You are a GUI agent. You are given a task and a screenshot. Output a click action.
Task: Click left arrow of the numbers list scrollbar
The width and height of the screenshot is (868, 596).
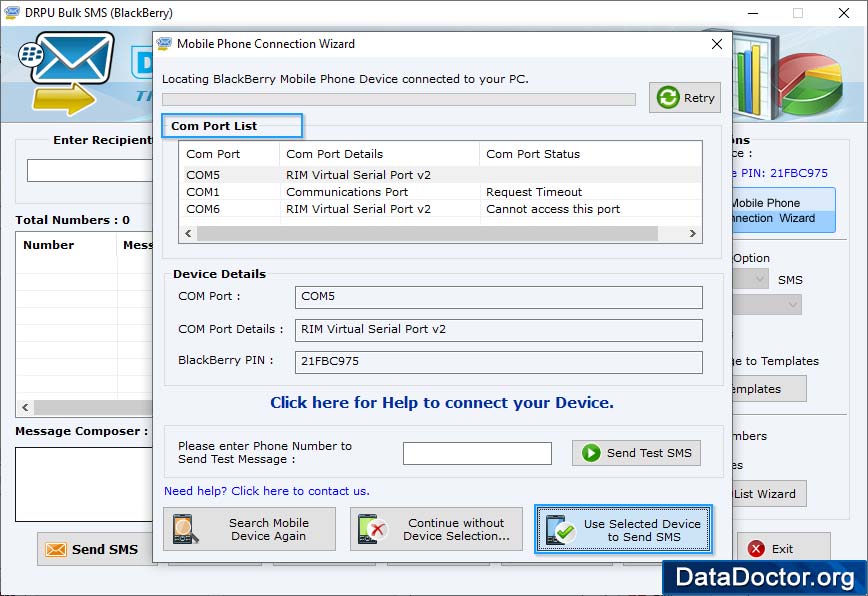tap(25, 407)
